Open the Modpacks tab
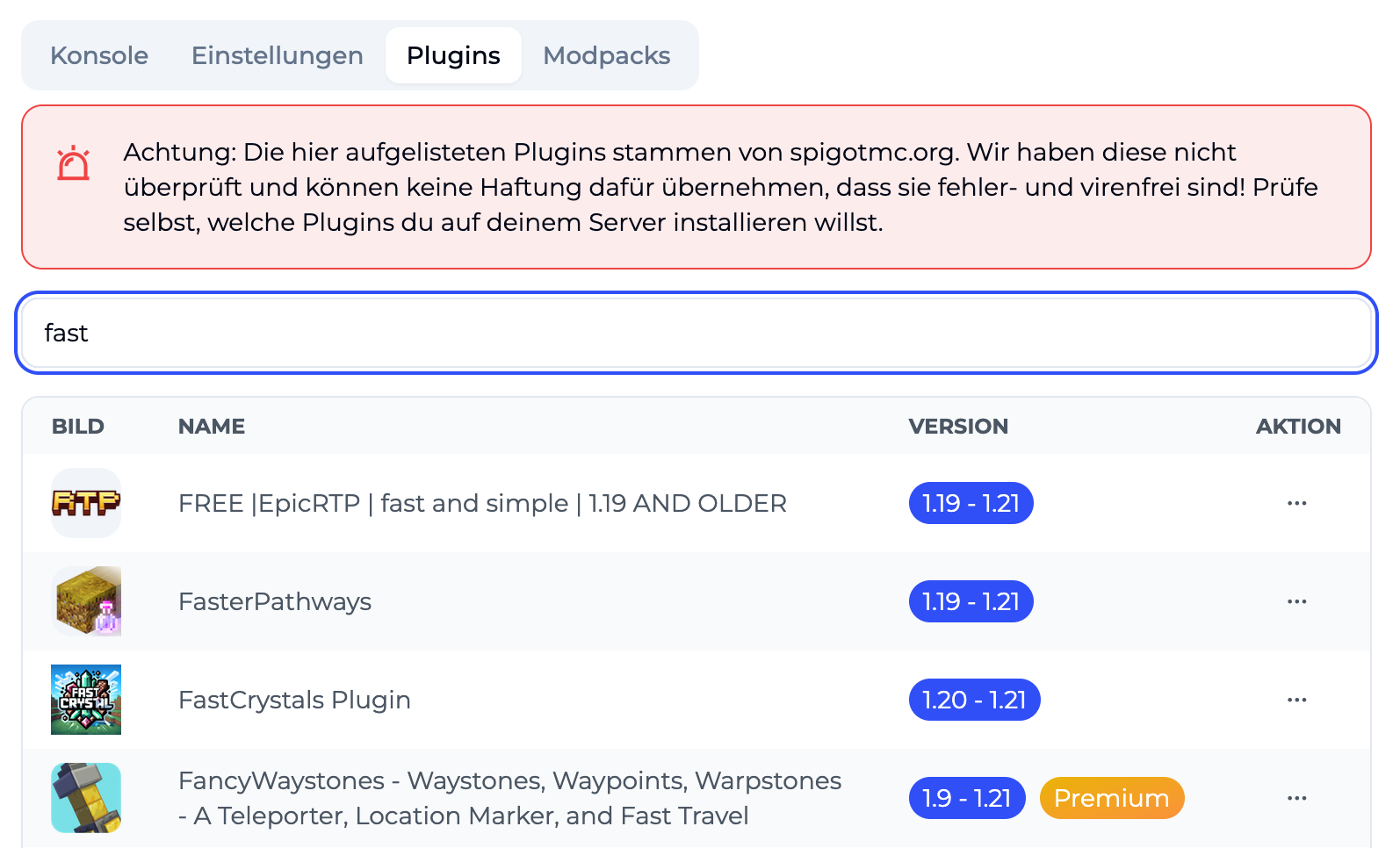1400x848 pixels. (607, 55)
